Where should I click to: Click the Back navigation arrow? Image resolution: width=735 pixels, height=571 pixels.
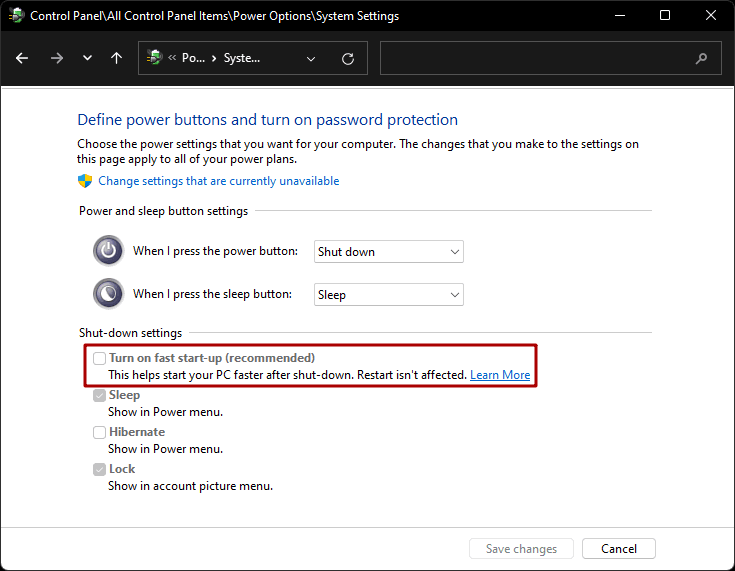pyautogui.click(x=22, y=58)
